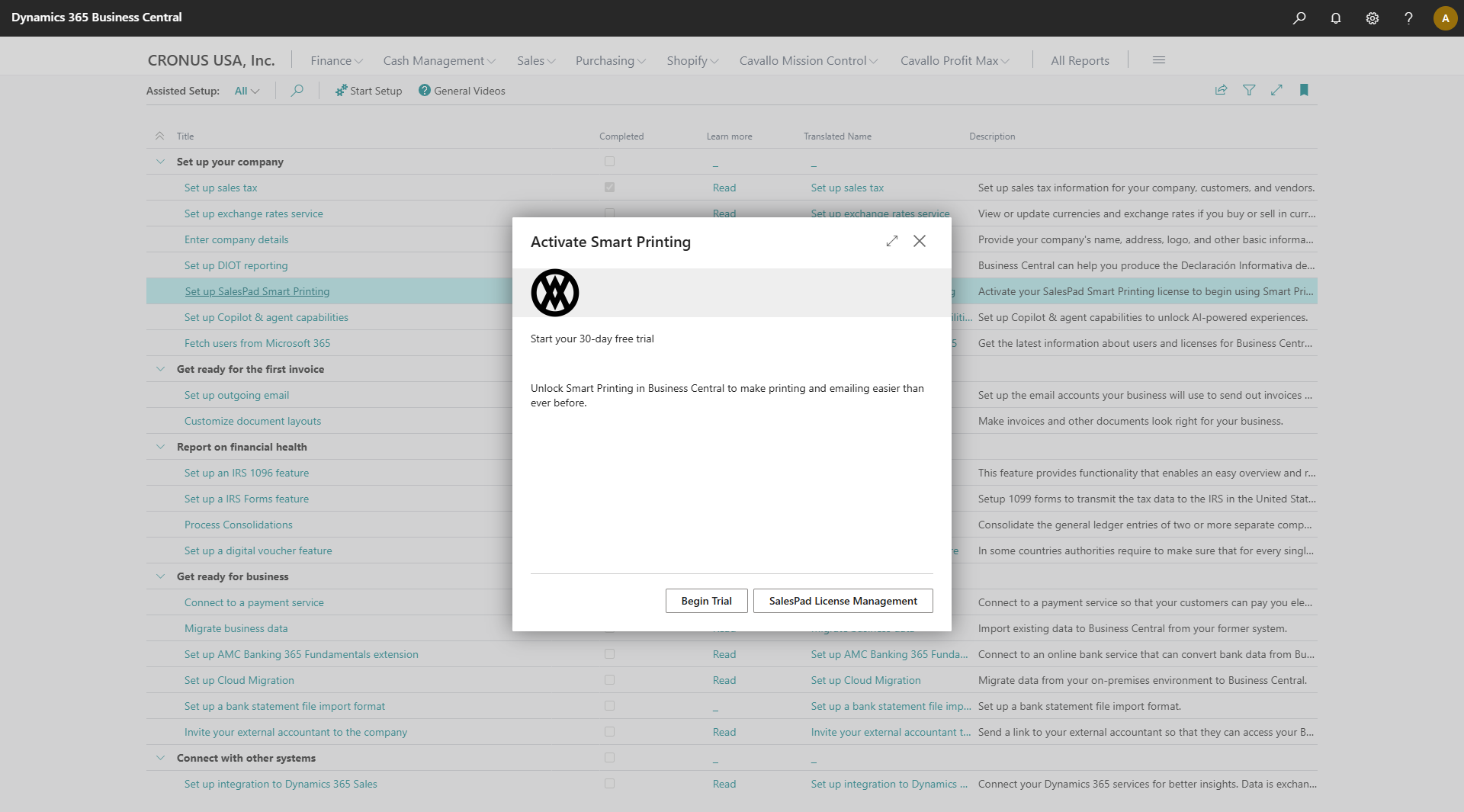Sort by the Description column header
Image resolution: width=1464 pixels, height=812 pixels.
pyautogui.click(x=992, y=136)
